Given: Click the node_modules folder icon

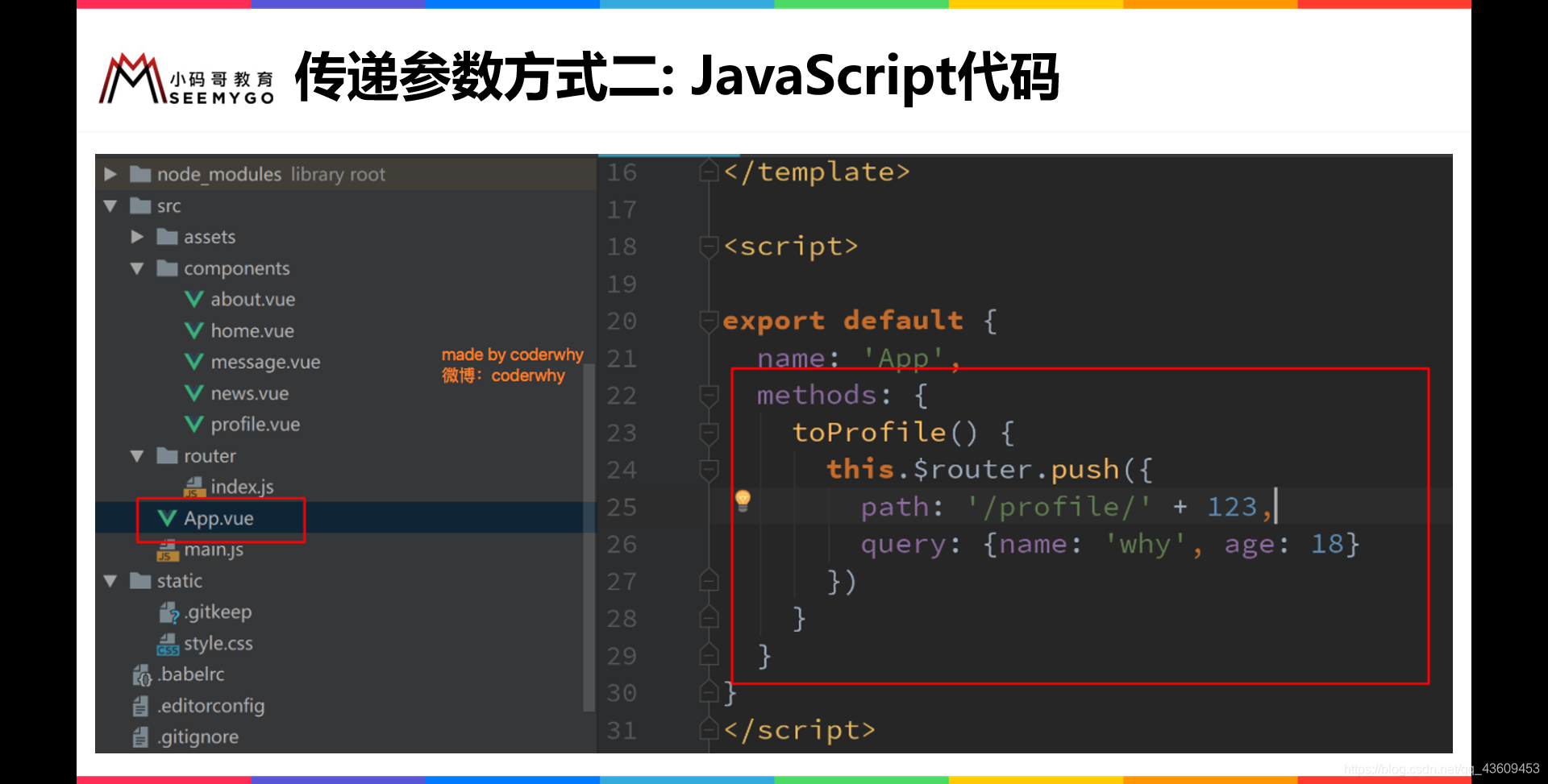Looking at the screenshot, I should pos(140,174).
